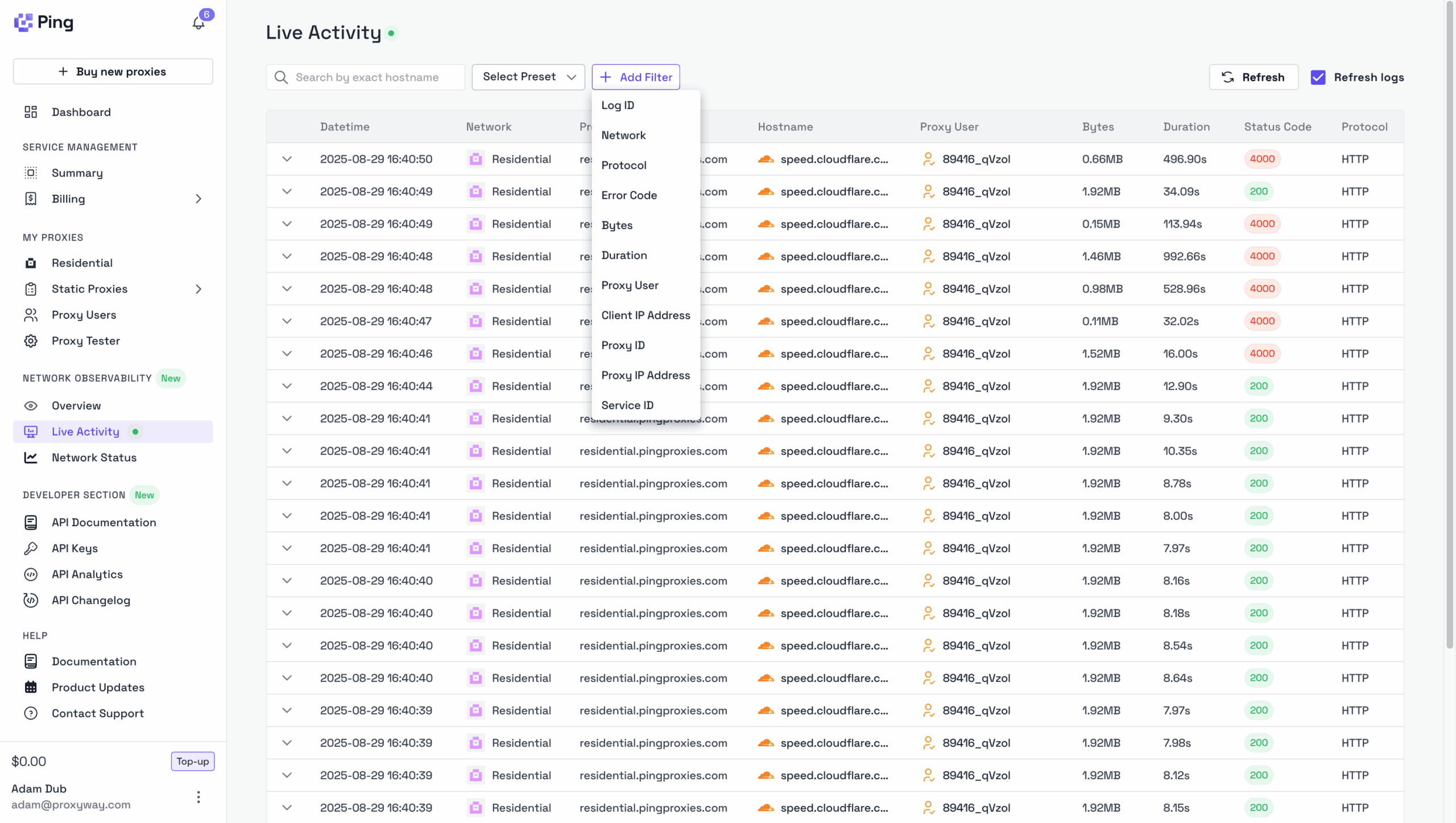1456x823 pixels.
Task: Uncheck the Refresh logs checkbox
Action: coord(1318,77)
